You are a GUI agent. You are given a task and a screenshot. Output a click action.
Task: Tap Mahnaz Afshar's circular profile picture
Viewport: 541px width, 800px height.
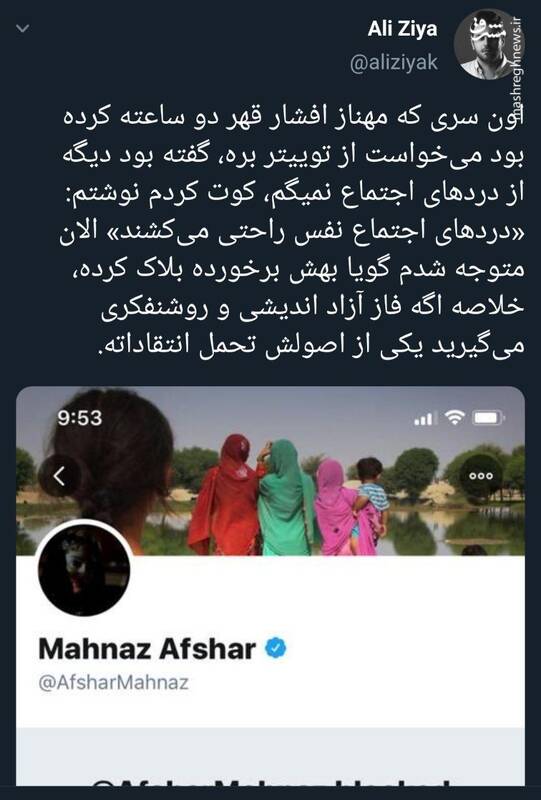84,570
